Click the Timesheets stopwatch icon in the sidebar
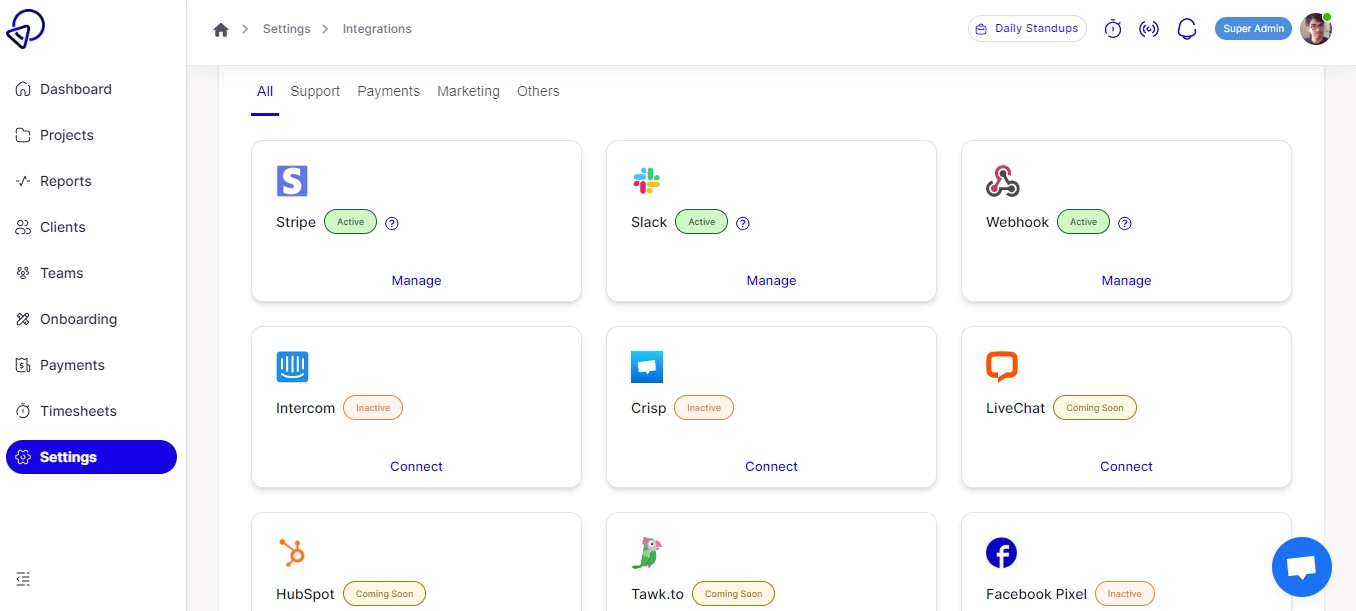Screen dimensions: 1356x611 [23, 411]
